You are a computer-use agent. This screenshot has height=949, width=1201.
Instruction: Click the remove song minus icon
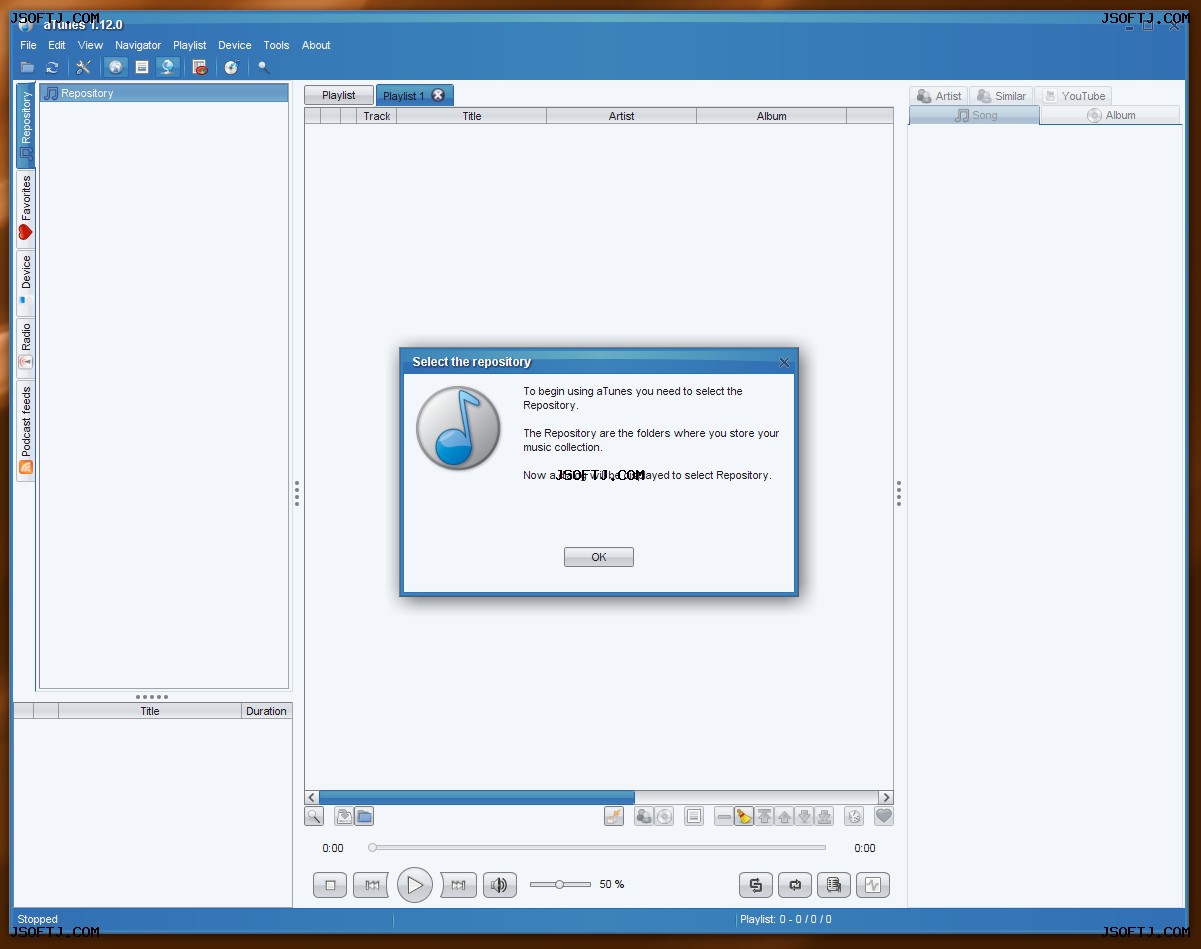pos(724,816)
